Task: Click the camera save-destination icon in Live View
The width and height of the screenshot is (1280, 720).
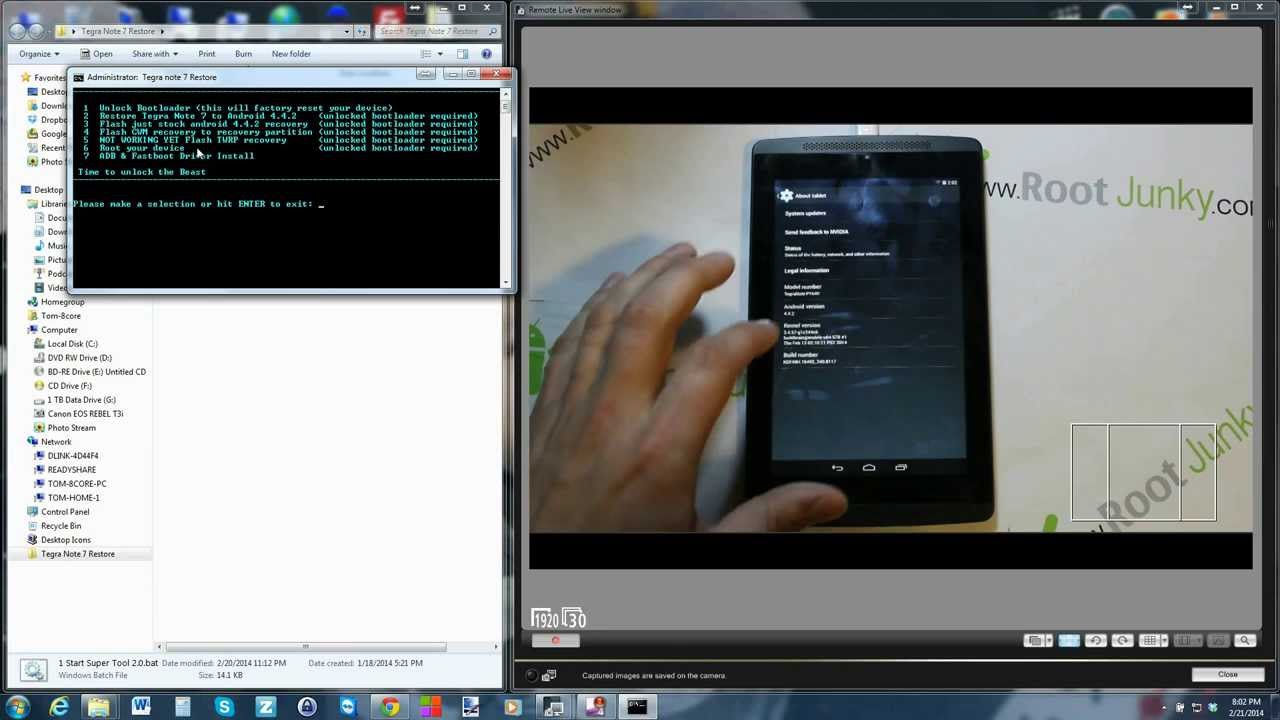Action: coord(548,676)
